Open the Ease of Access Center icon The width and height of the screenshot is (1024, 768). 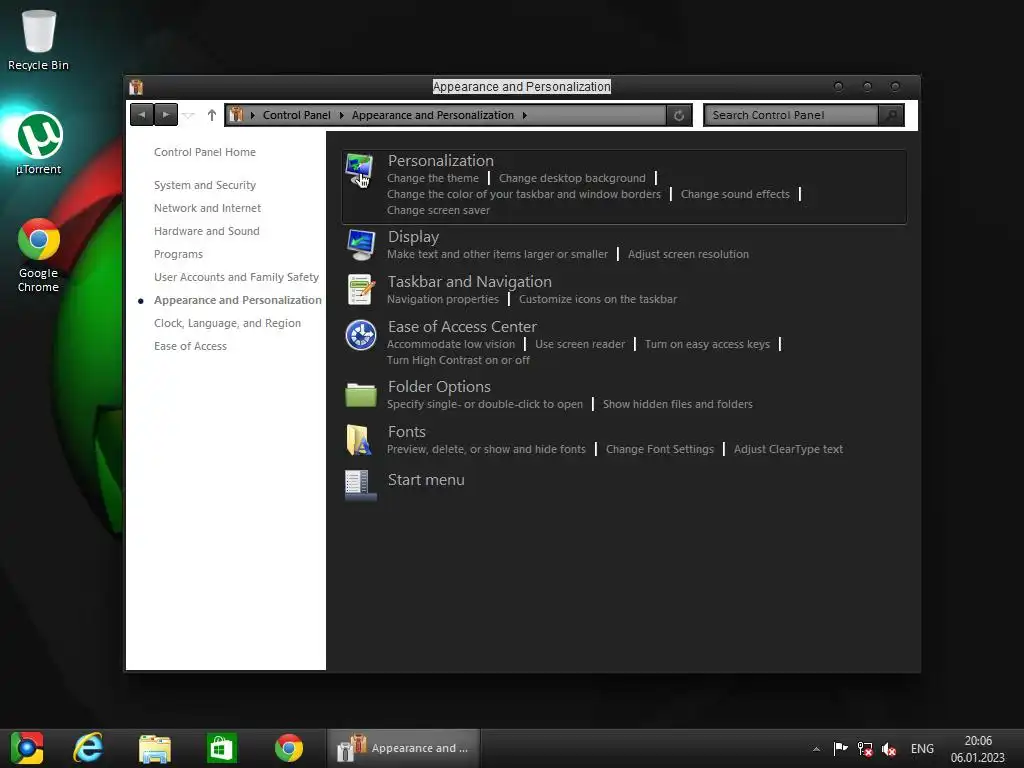tap(360, 335)
